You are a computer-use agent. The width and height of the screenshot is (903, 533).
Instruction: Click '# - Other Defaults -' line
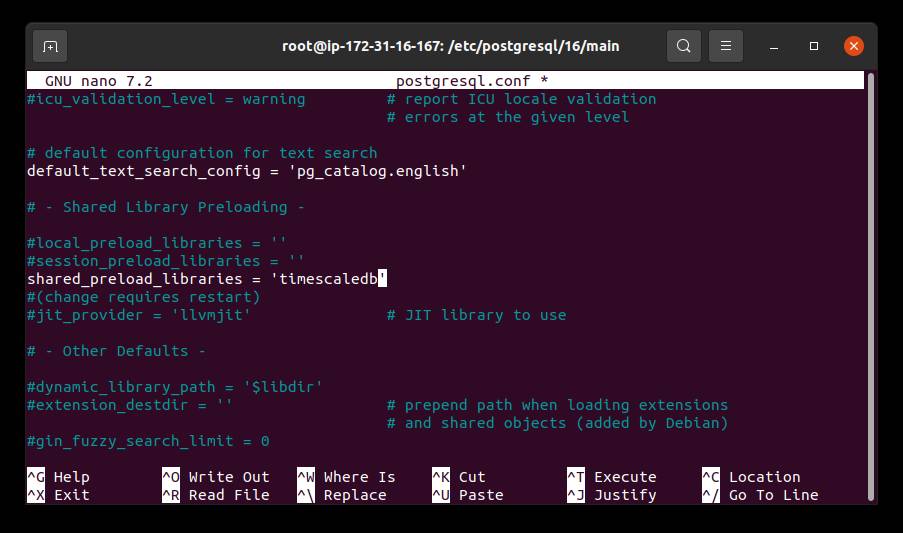click(x=116, y=351)
